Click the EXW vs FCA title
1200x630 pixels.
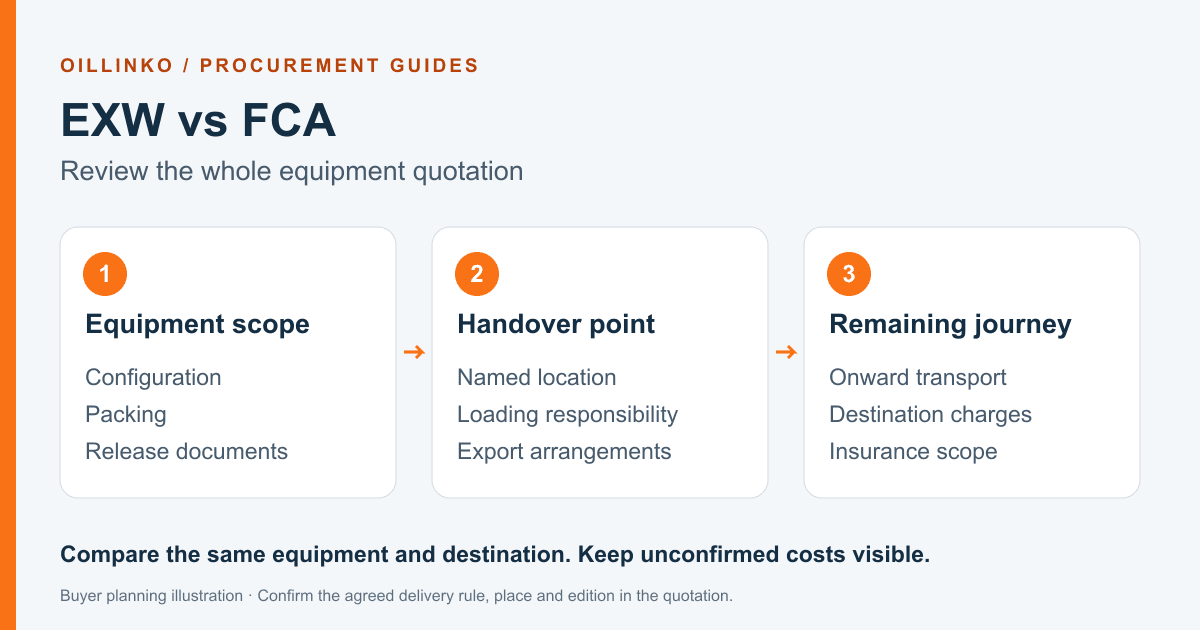click(x=198, y=121)
